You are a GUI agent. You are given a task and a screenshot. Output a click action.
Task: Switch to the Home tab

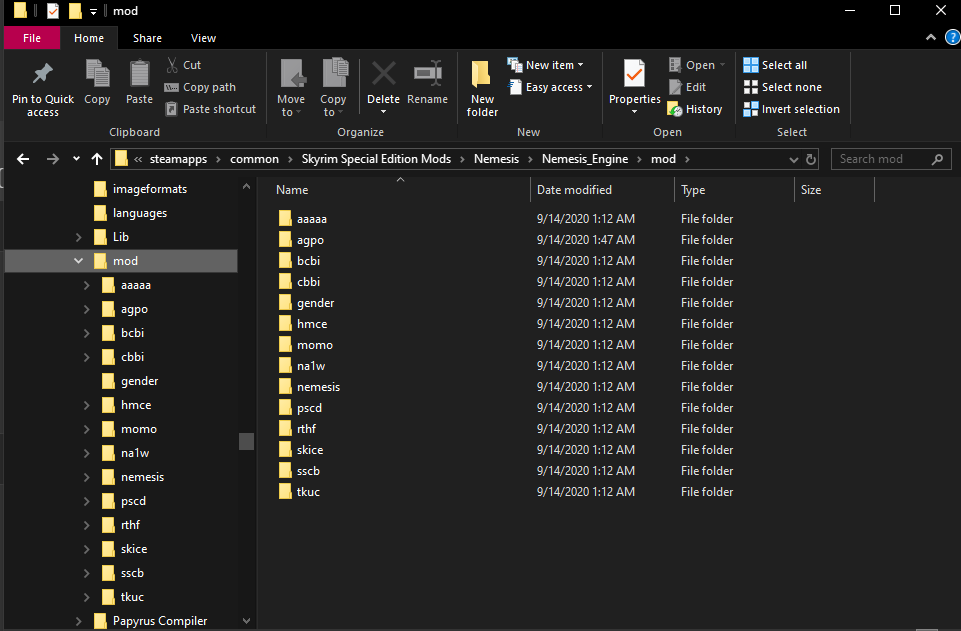click(x=89, y=38)
